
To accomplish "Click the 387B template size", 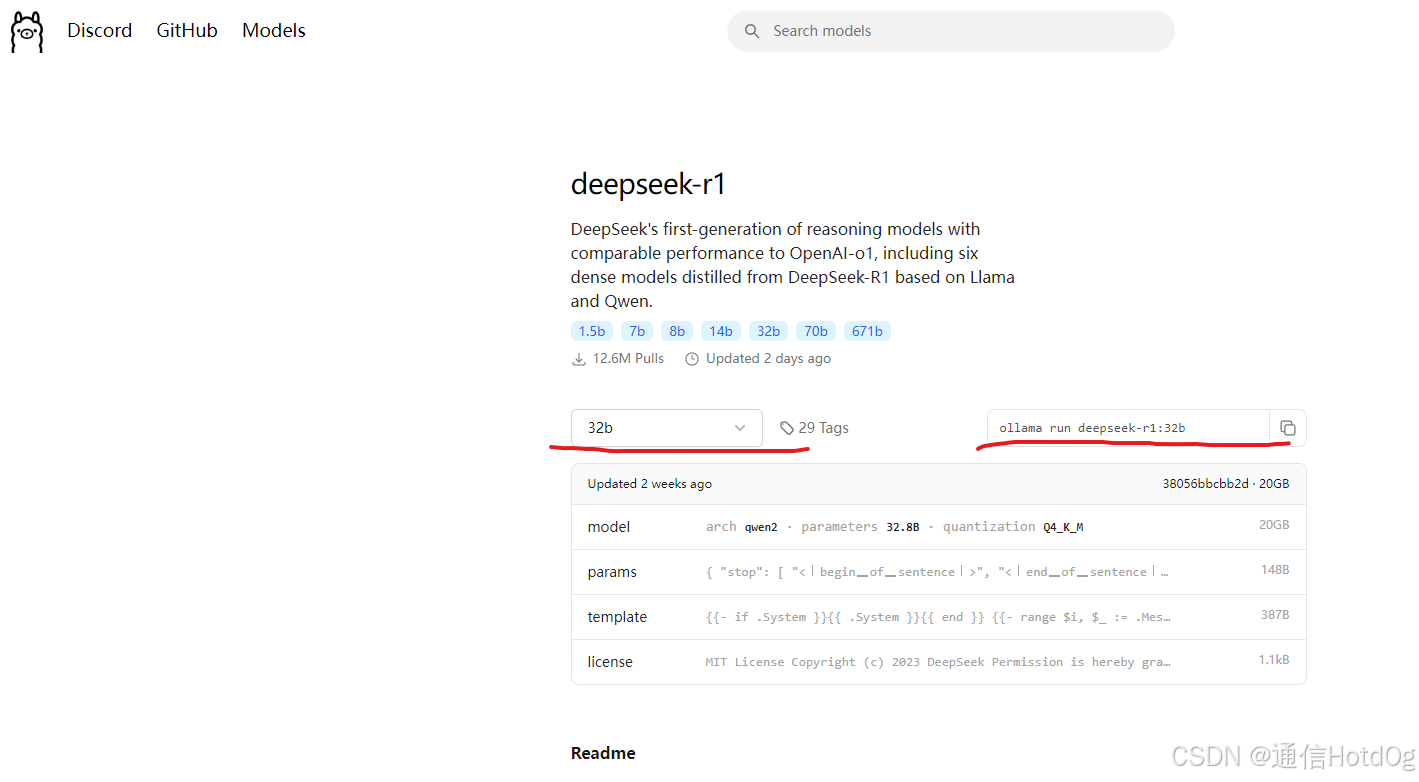I will click(x=1275, y=615).
